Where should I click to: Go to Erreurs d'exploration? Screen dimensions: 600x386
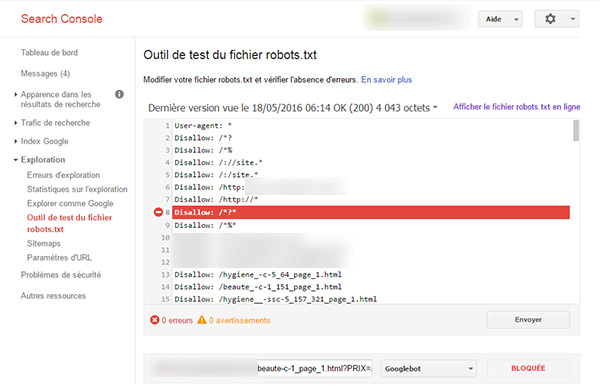tap(64, 175)
